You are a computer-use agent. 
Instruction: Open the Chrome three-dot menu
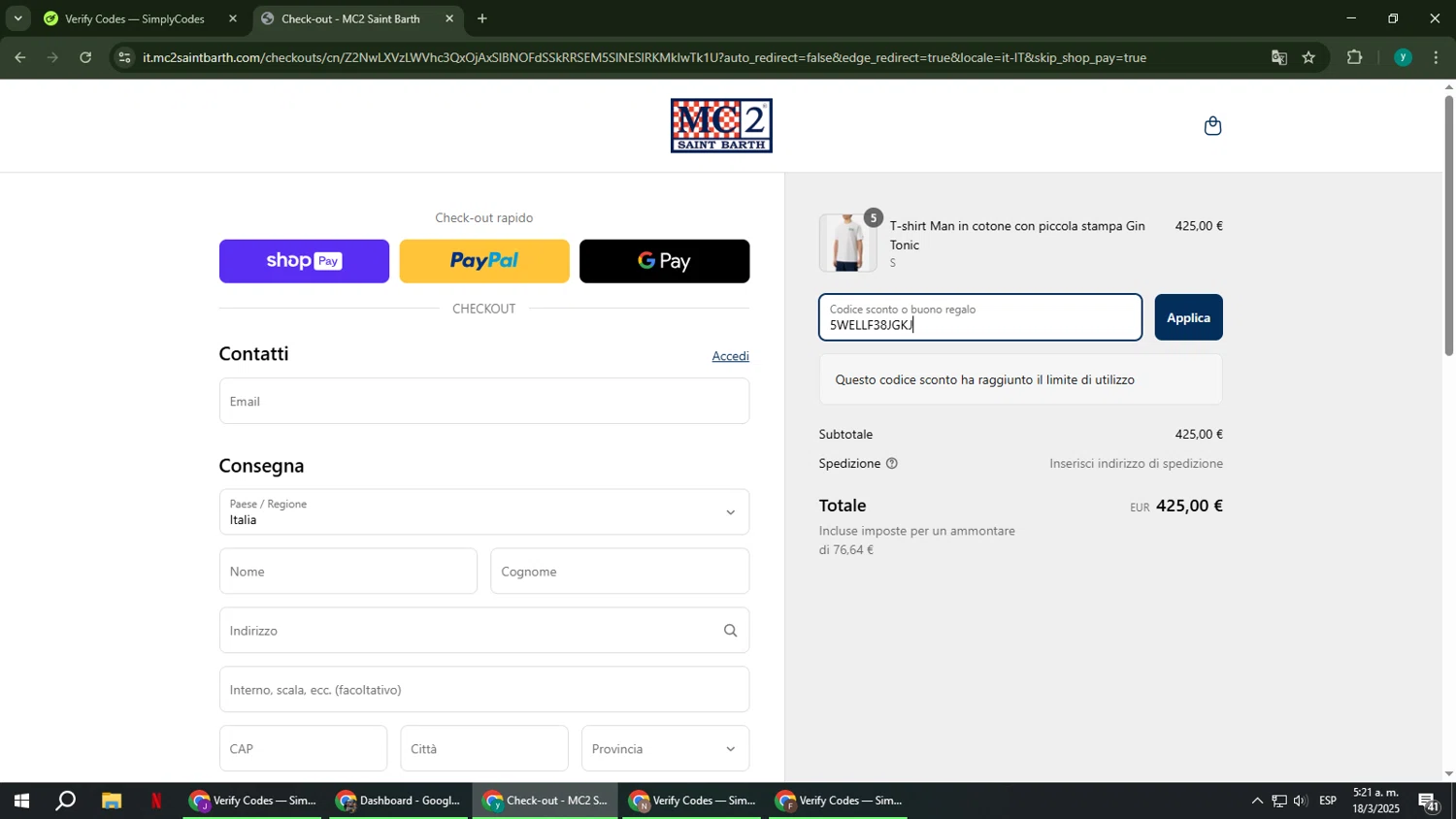1437,58
